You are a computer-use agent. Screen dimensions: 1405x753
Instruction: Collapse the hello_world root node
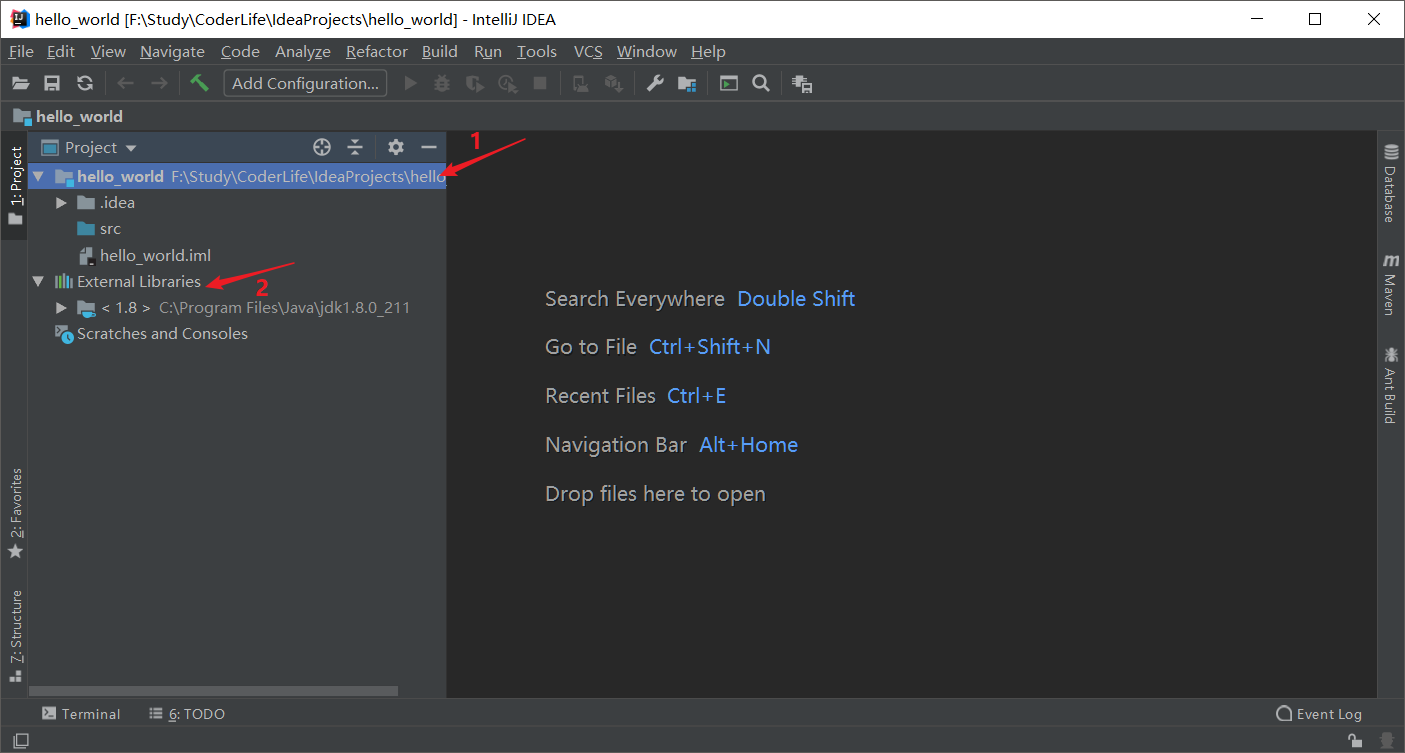(38, 177)
